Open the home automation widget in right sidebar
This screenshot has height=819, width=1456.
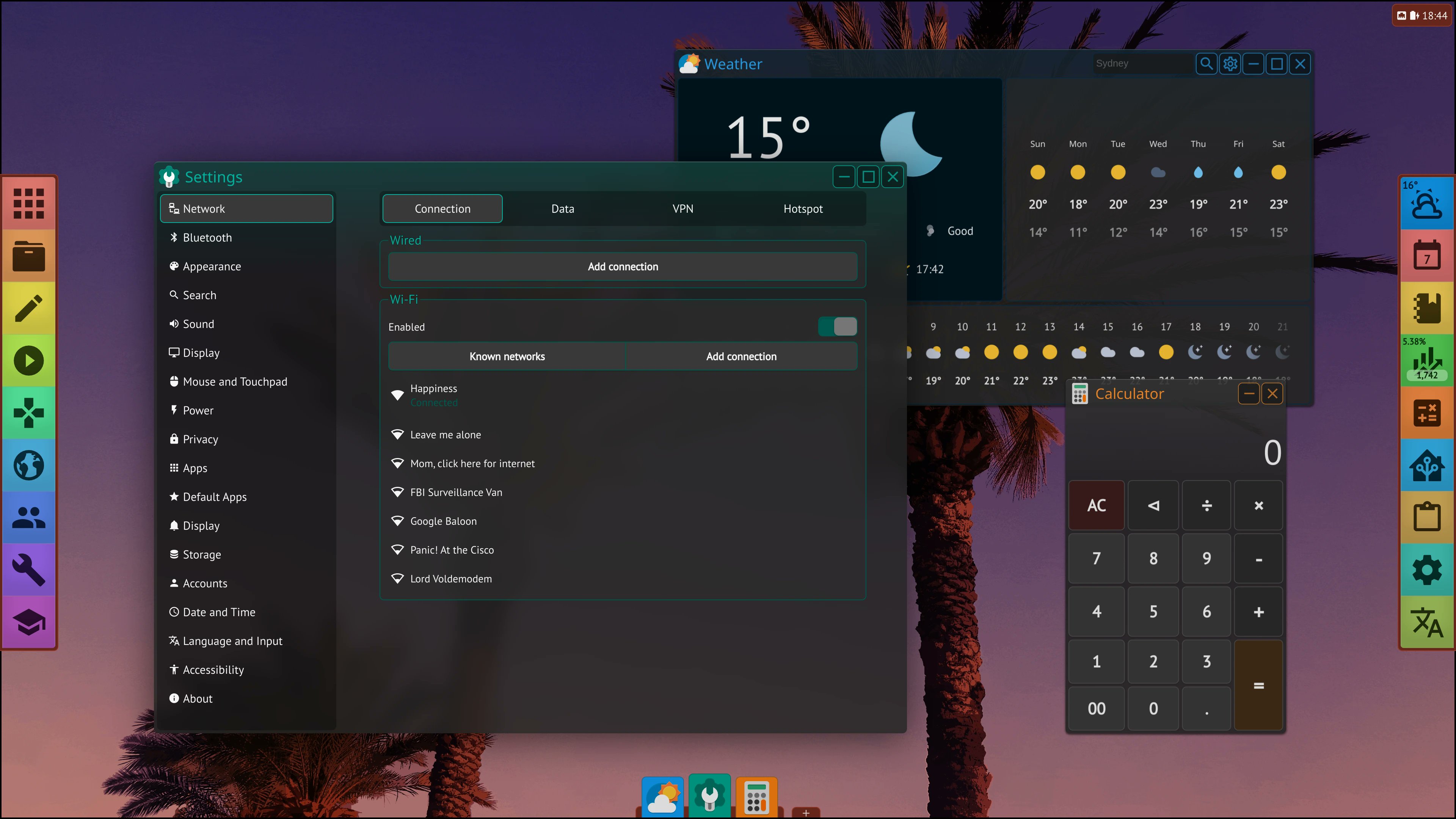(x=1426, y=465)
